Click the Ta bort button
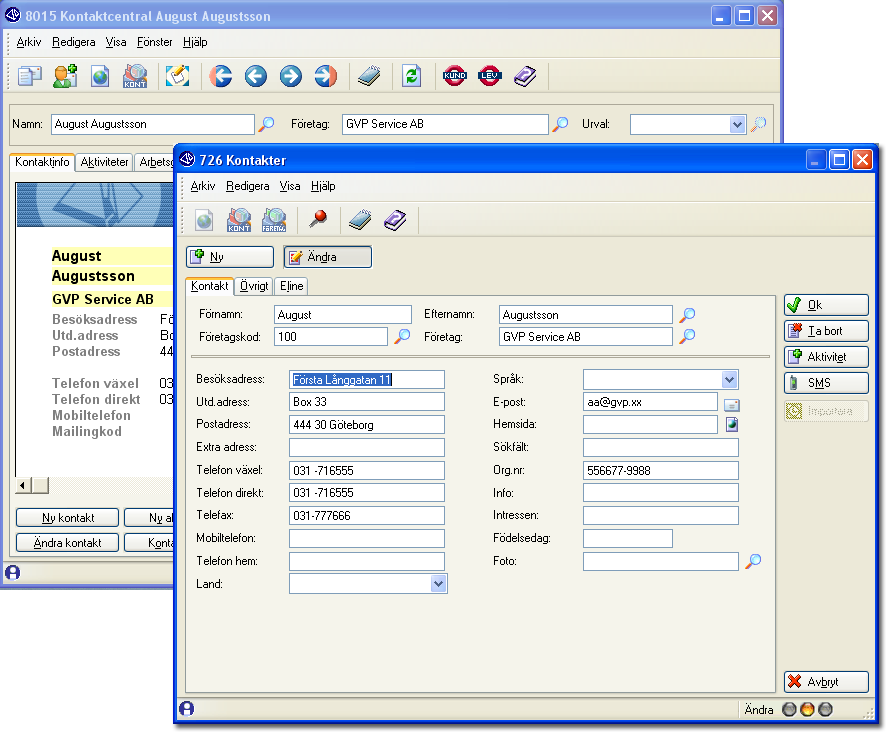This screenshot has width=890, height=742. coord(826,331)
